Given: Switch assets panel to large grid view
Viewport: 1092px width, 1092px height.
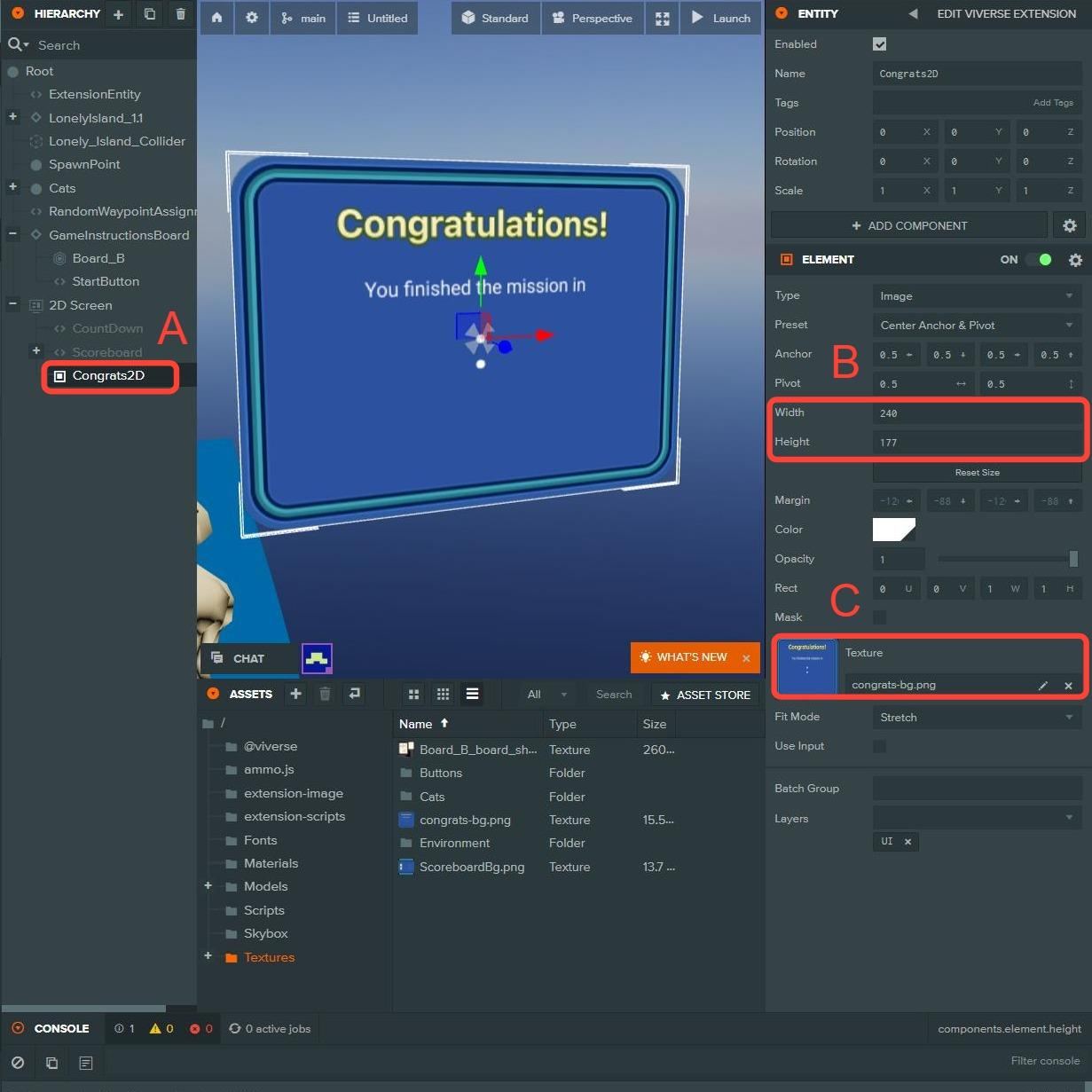Looking at the screenshot, I should (413, 695).
